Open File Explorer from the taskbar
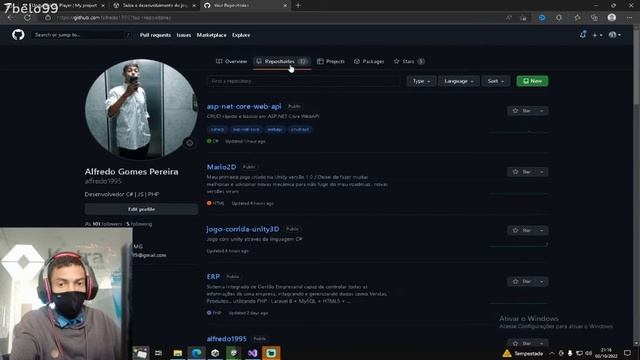The height and width of the screenshot is (360, 640). tap(178, 353)
